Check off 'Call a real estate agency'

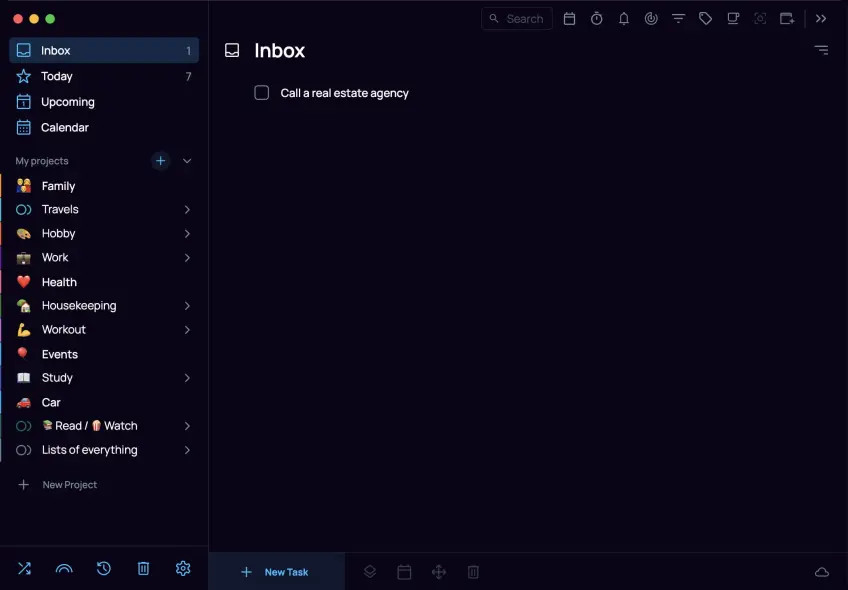point(262,93)
